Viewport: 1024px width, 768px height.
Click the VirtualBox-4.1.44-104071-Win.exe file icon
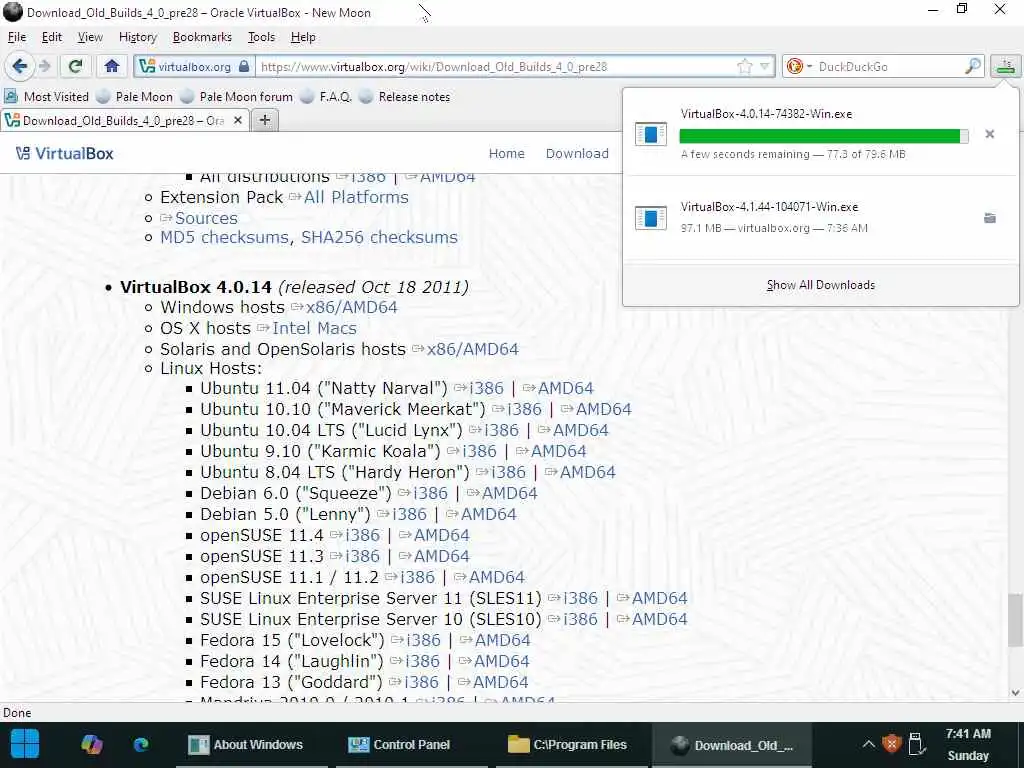point(650,218)
